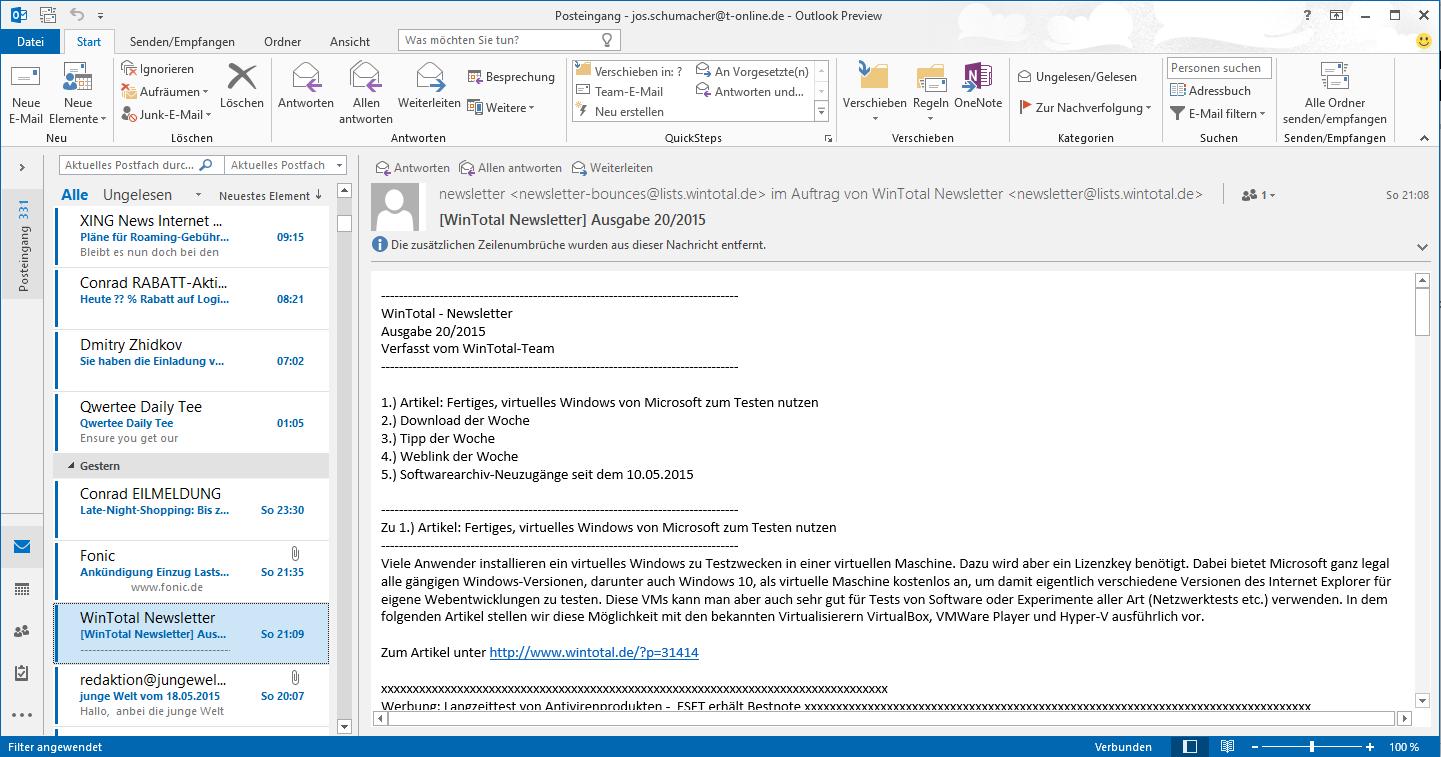Send the message to OneNote

(978, 86)
